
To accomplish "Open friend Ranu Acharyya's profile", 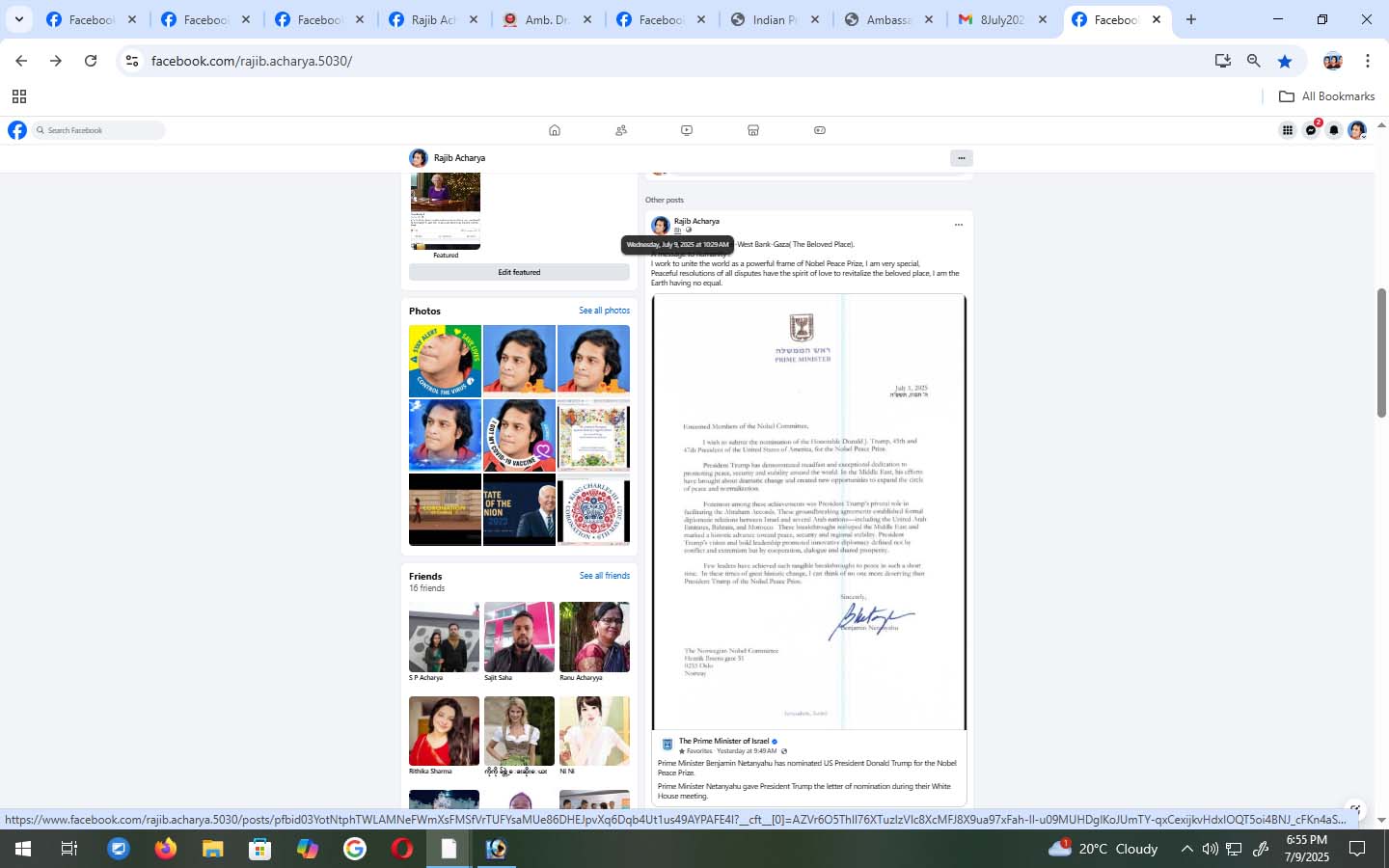I will coord(594,637).
